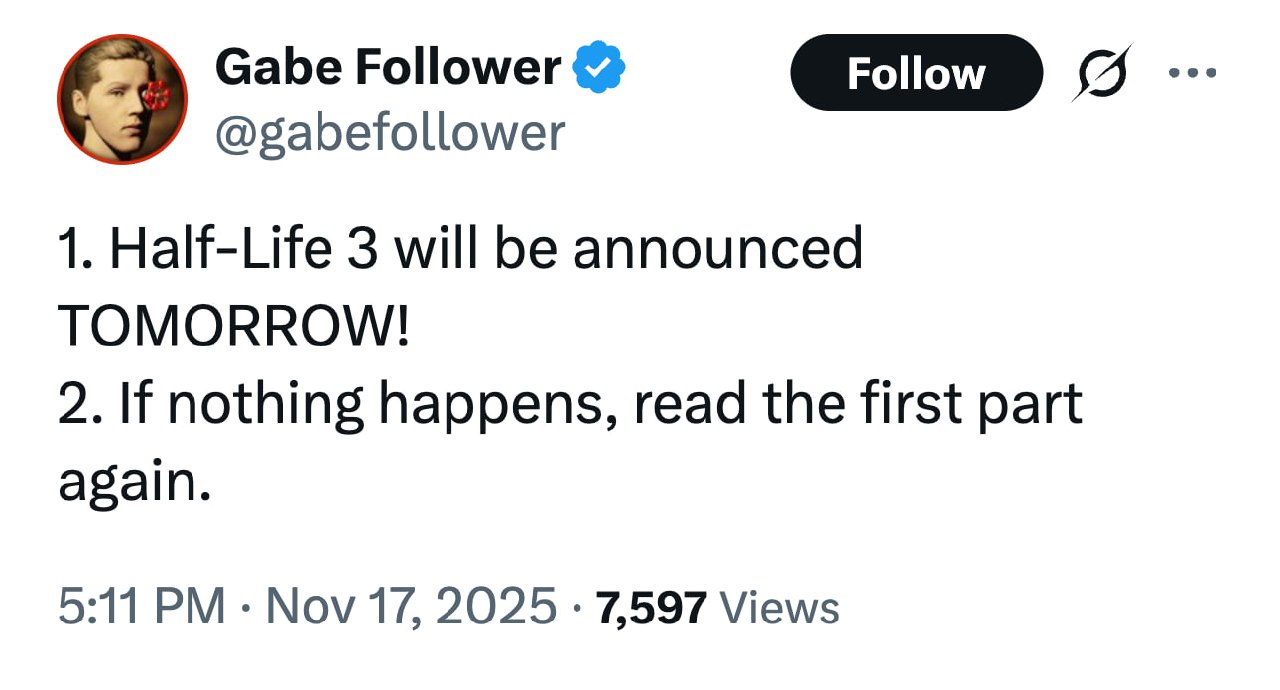Click the blue verified checkmark badge
The height and width of the screenshot is (690, 1280).
[599, 69]
